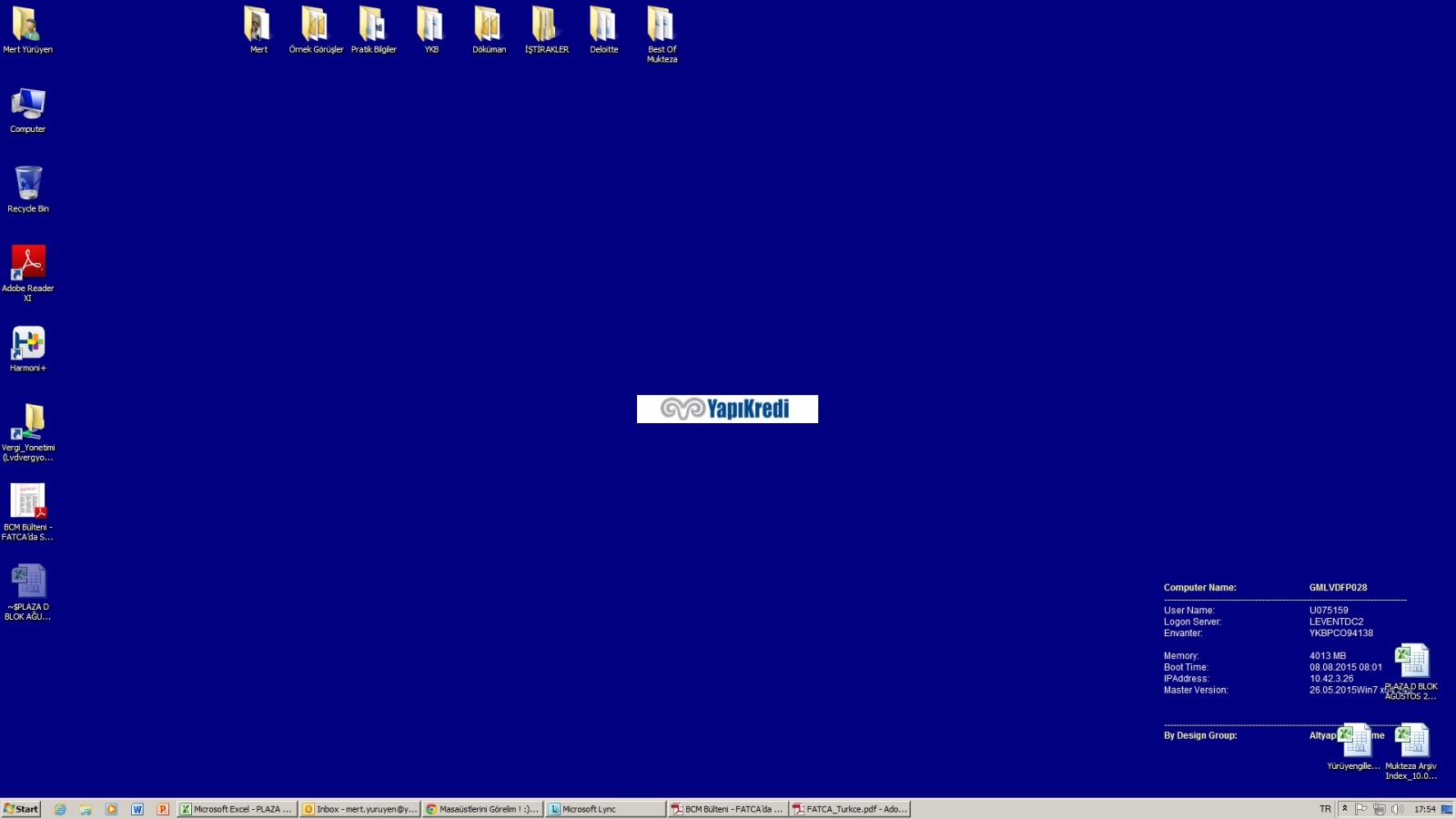The height and width of the screenshot is (819, 1456).
Task: Open the YKB folder
Action: click(431, 30)
